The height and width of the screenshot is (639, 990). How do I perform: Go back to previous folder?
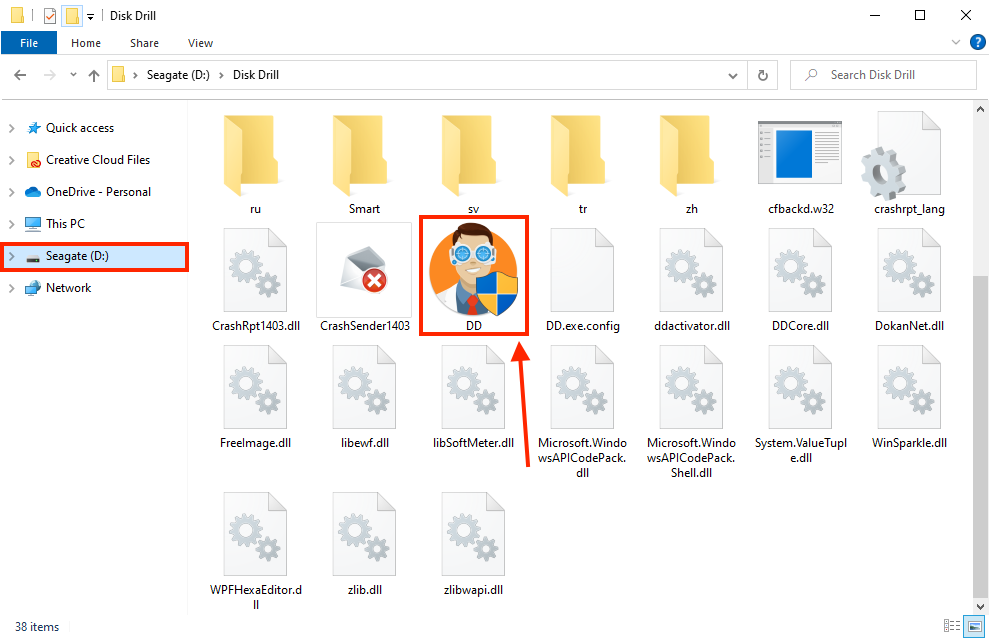click(20, 75)
